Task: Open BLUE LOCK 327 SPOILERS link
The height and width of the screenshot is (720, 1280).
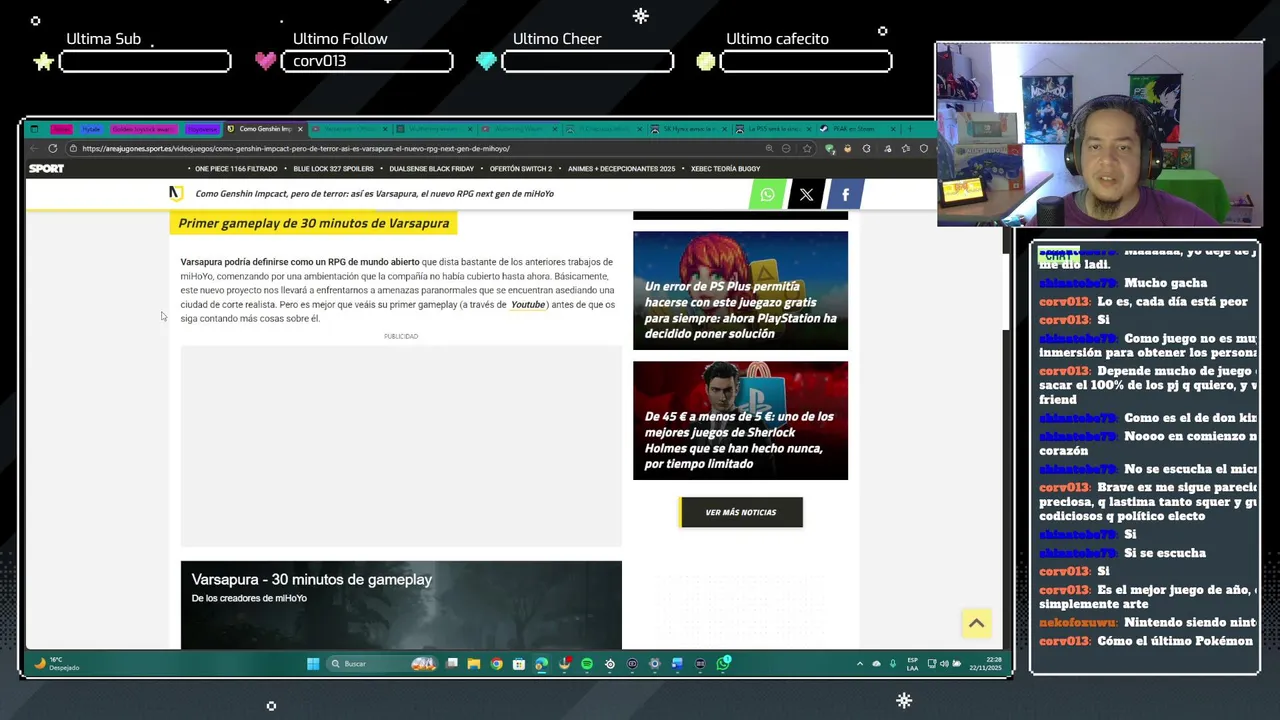Action: [333, 169]
